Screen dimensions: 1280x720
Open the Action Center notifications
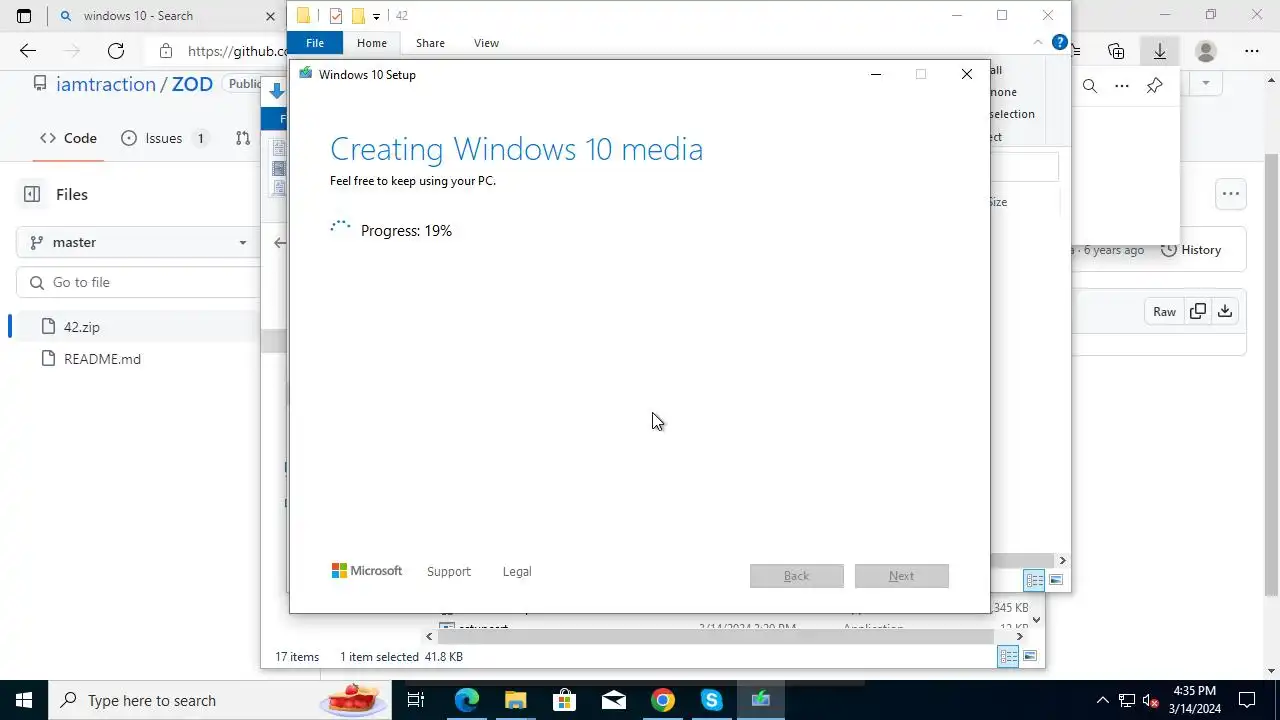point(1247,700)
